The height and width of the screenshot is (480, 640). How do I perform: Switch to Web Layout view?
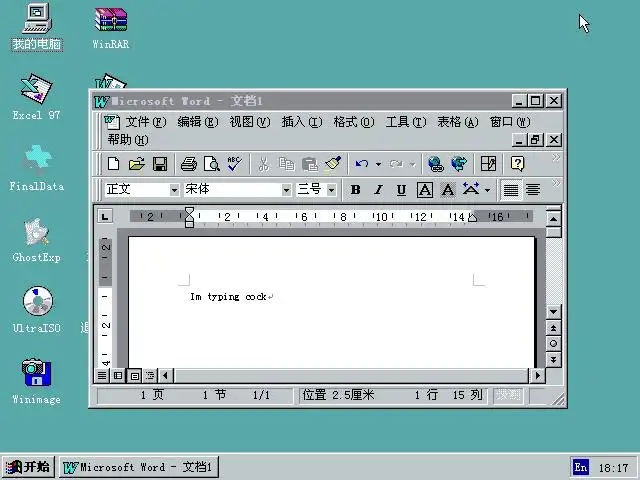pyautogui.click(x=118, y=376)
